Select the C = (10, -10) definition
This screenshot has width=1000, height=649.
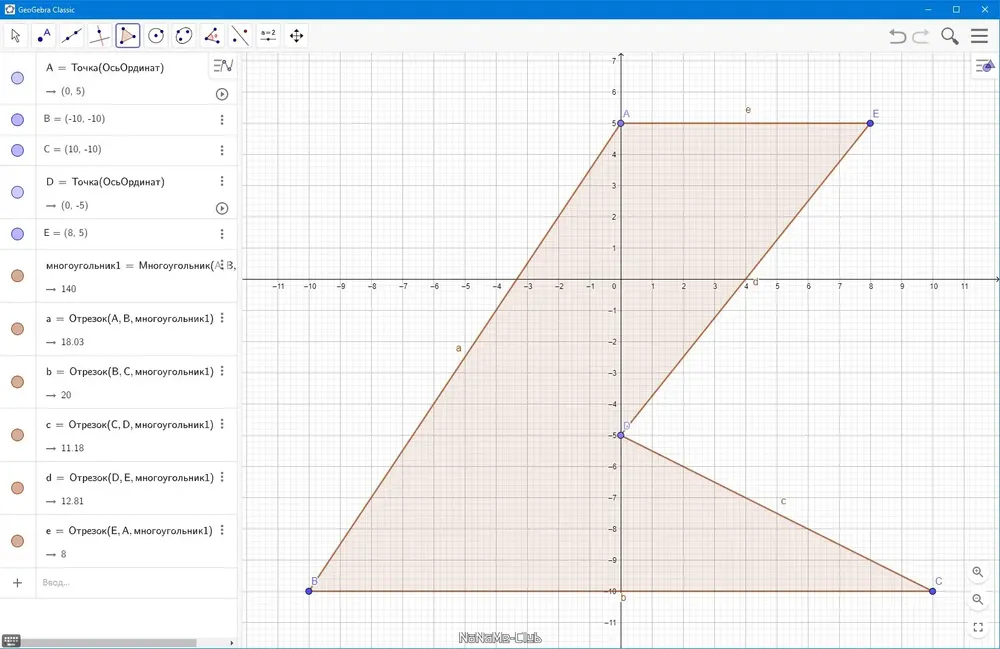point(73,149)
